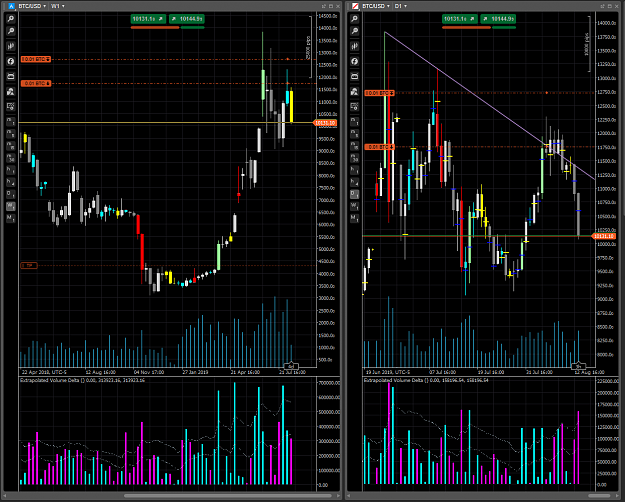Click Buy 10144.9 button in left chart
This screenshot has width=625, height=502.
click(x=187, y=19)
